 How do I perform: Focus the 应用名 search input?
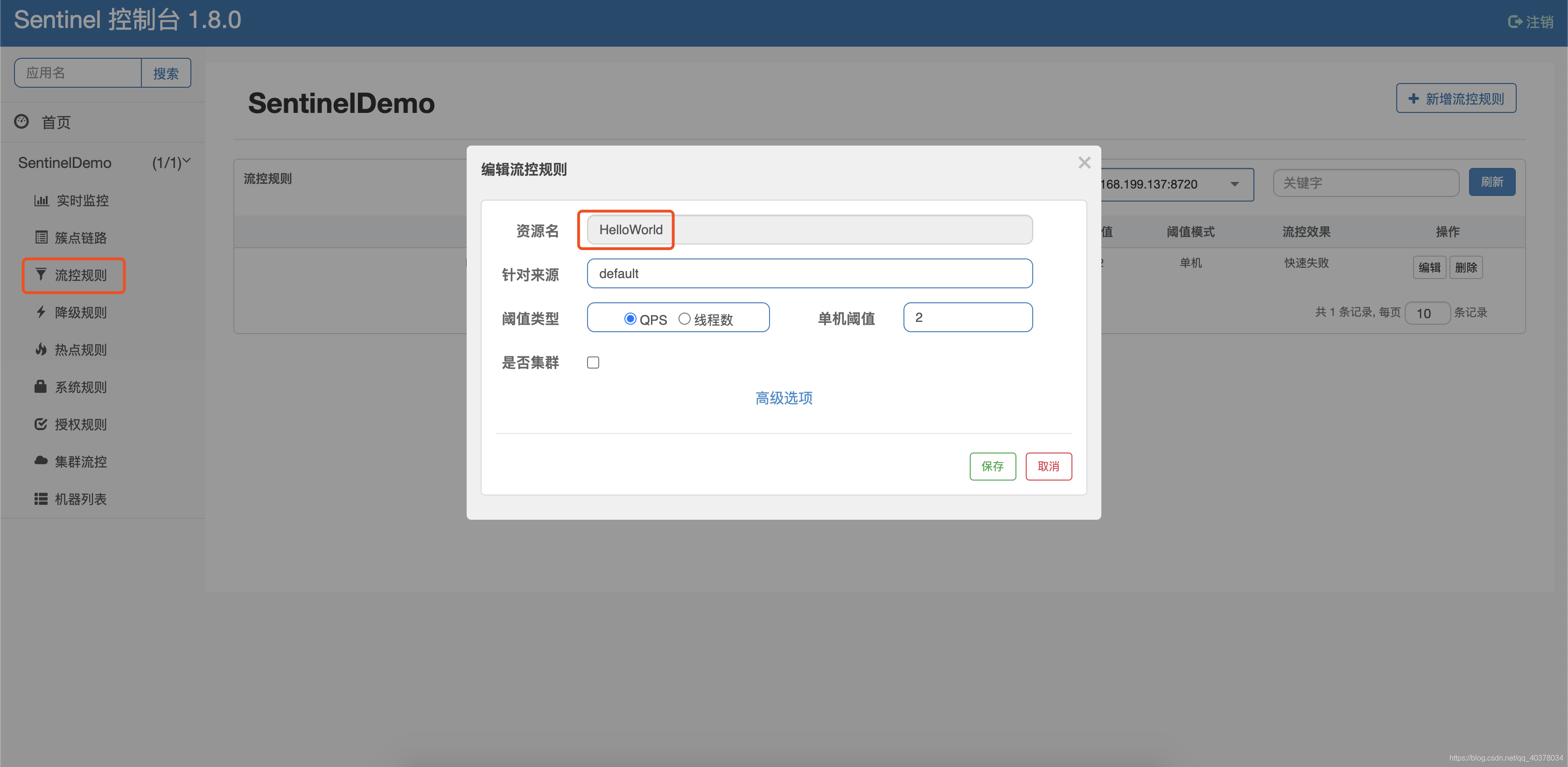[78, 73]
